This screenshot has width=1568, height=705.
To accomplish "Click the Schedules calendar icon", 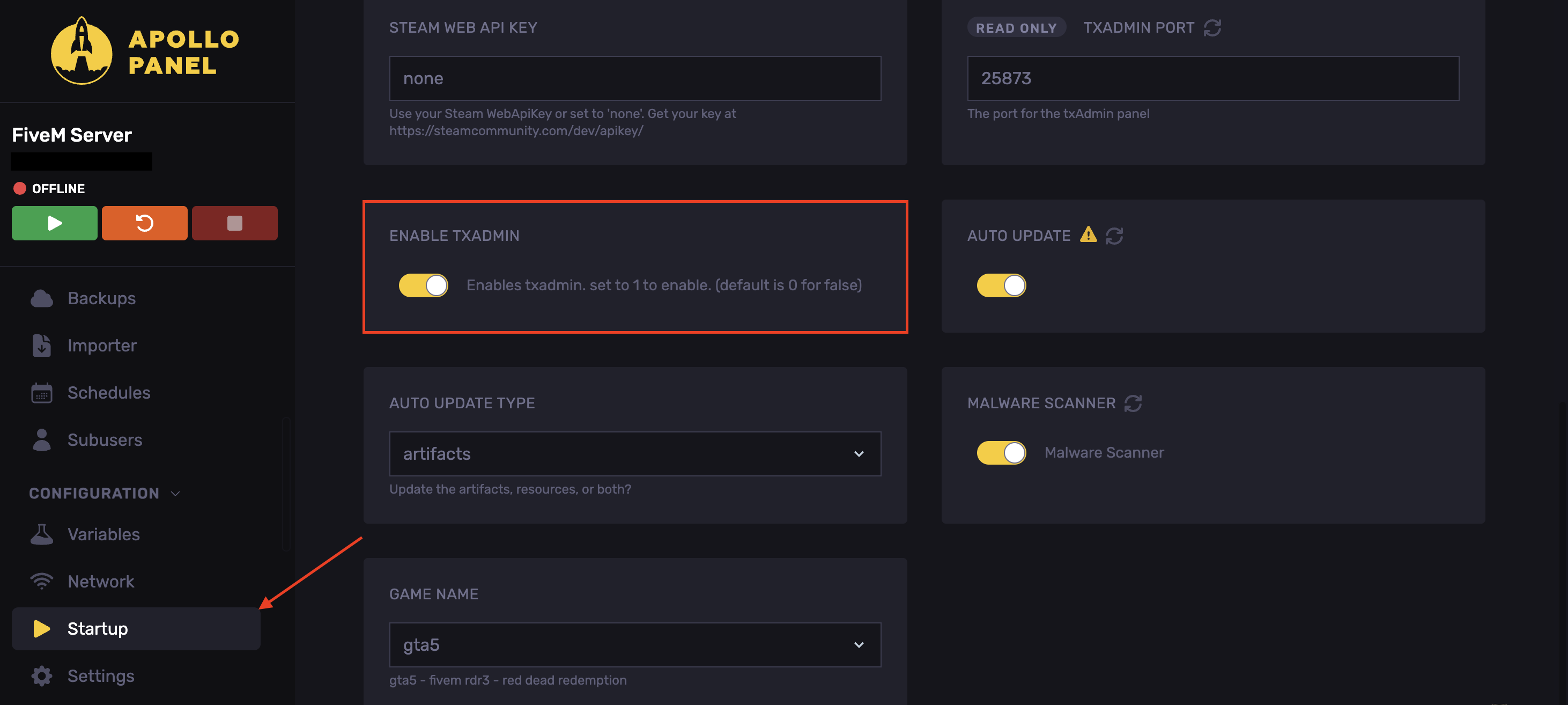I will pos(41,393).
